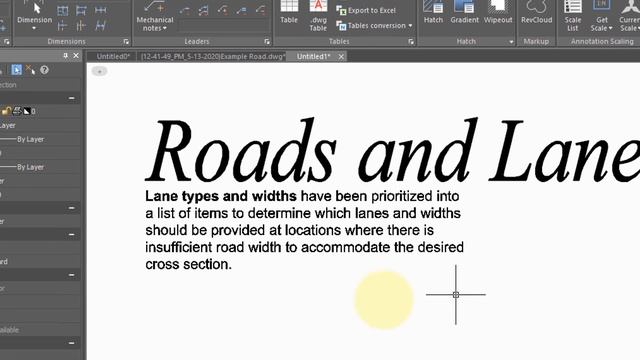
Task: Pin the properties panel
Action: pos(65,56)
